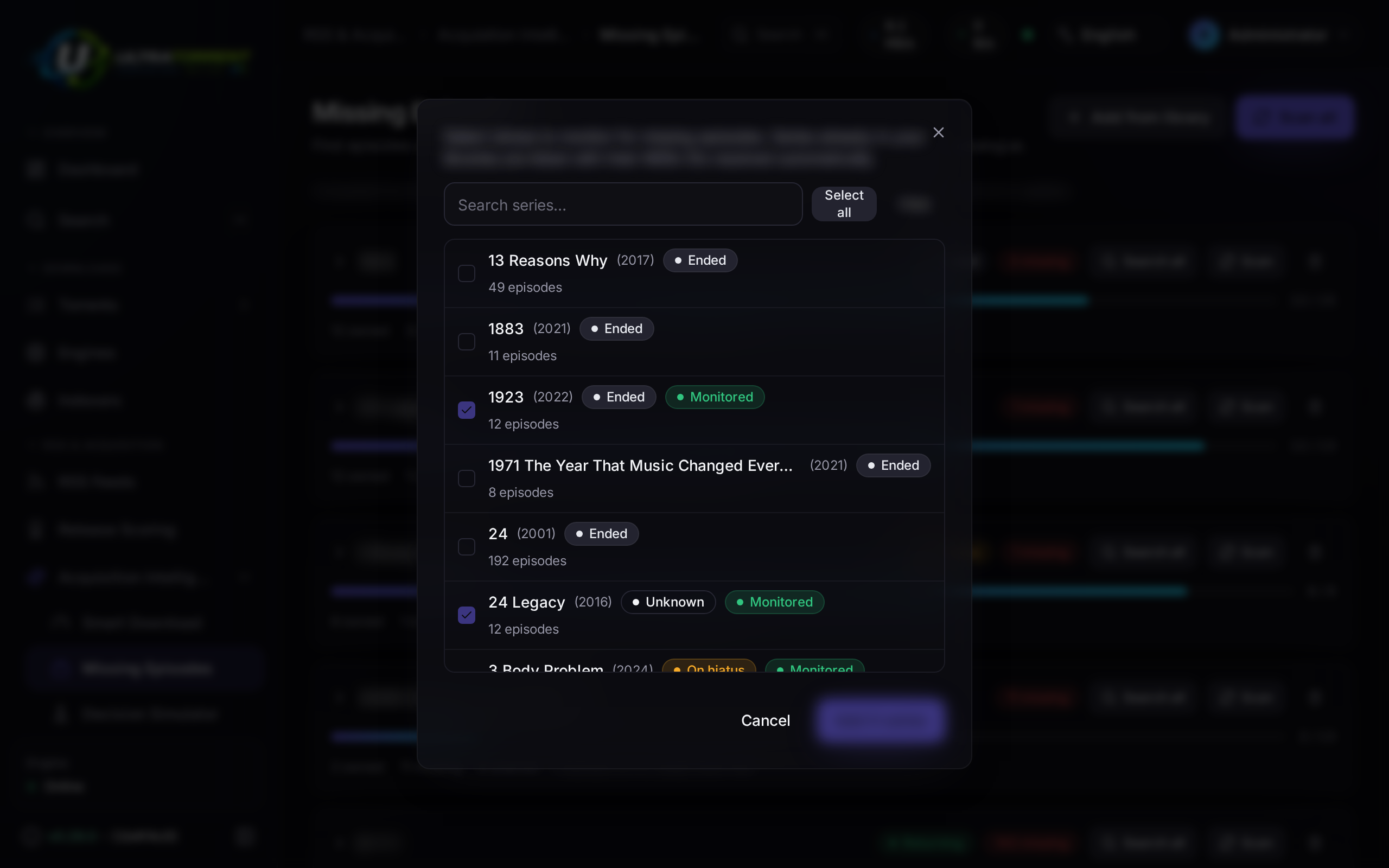1389x868 pixels.
Task: Click the 12 episodes count under 1923
Action: 524,424
